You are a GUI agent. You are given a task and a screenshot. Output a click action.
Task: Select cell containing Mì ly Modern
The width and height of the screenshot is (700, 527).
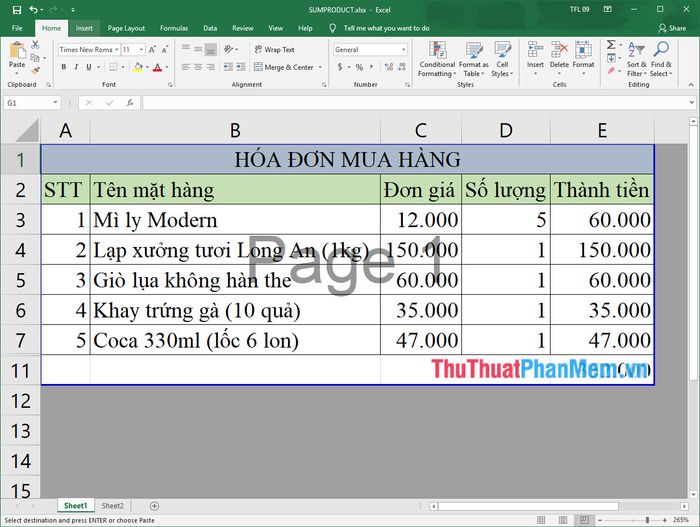(235, 220)
